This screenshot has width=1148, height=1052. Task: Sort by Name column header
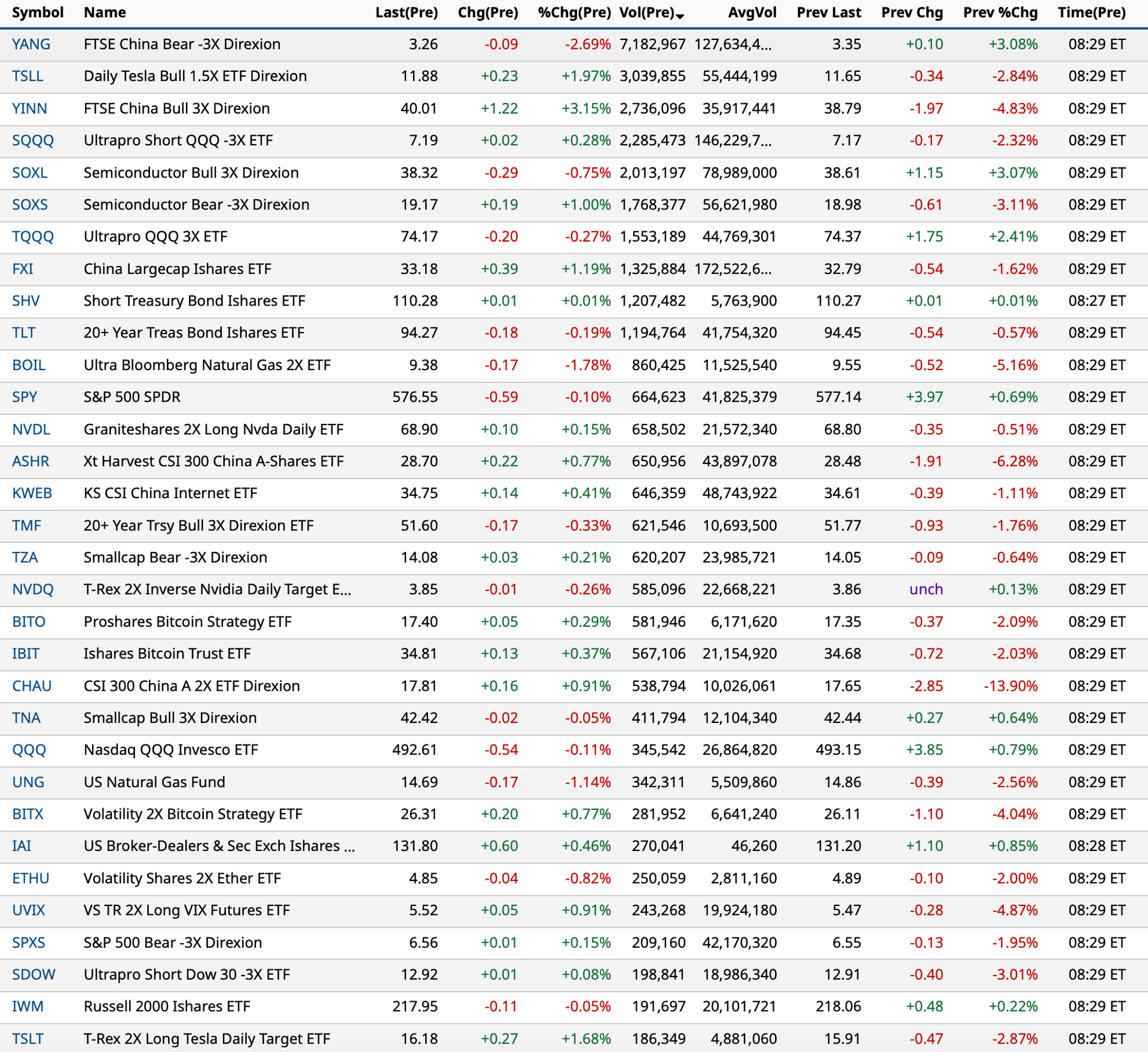105,13
